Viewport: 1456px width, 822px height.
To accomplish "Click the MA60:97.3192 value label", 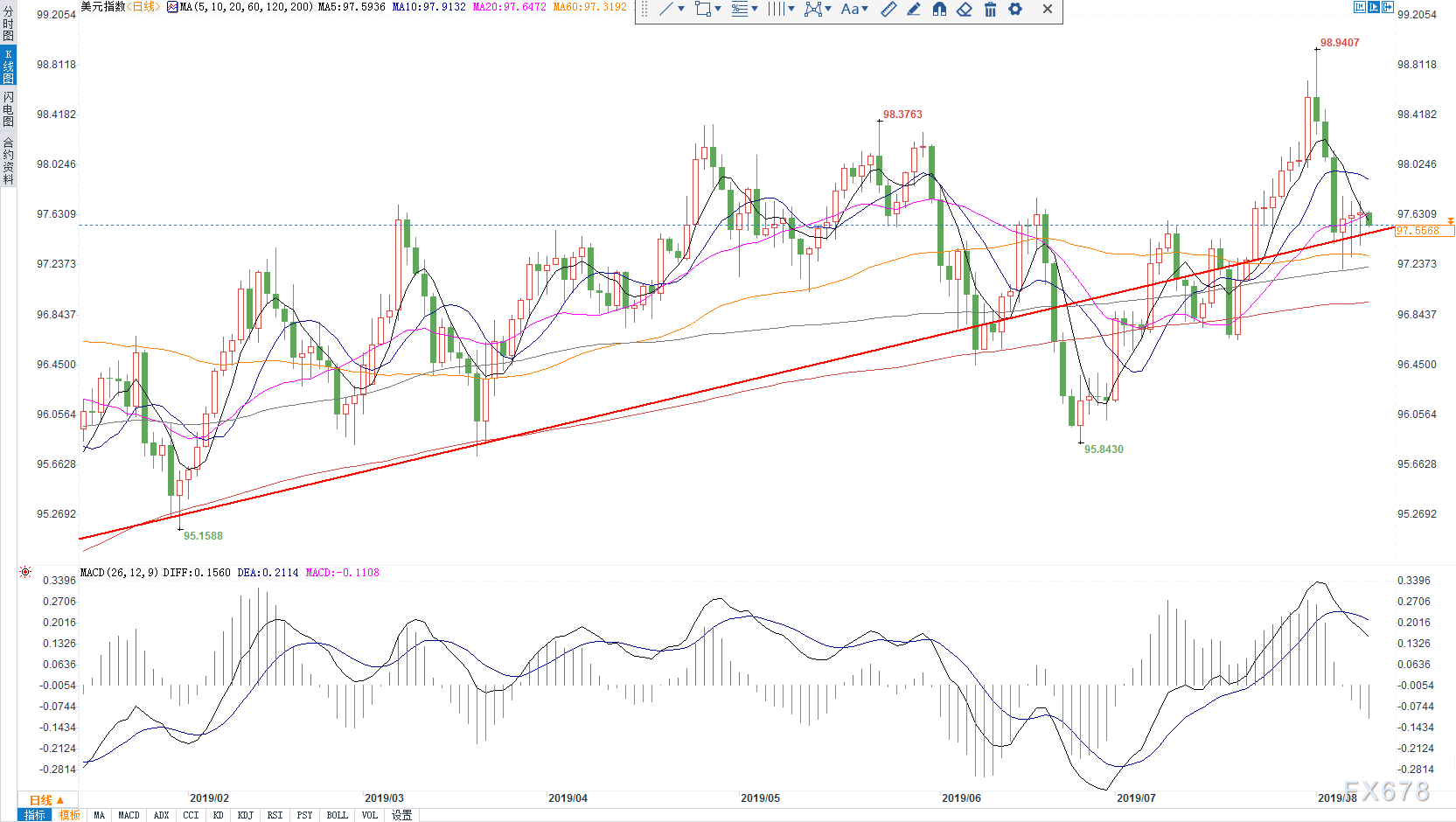I will click(x=589, y=7).
